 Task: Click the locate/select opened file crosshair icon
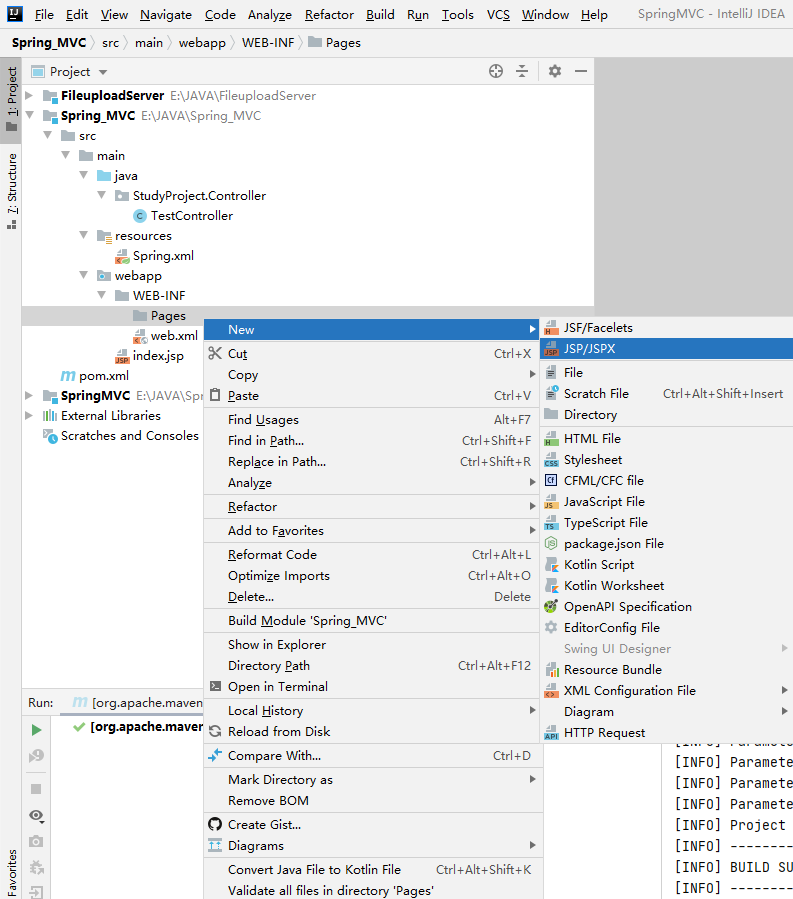(496, 71)
